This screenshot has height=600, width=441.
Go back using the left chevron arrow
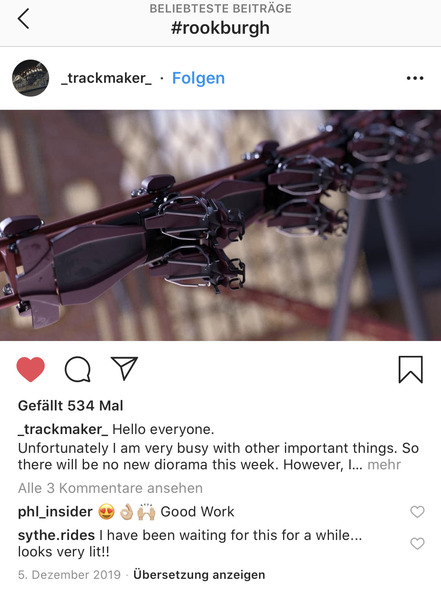coord(23,19)
